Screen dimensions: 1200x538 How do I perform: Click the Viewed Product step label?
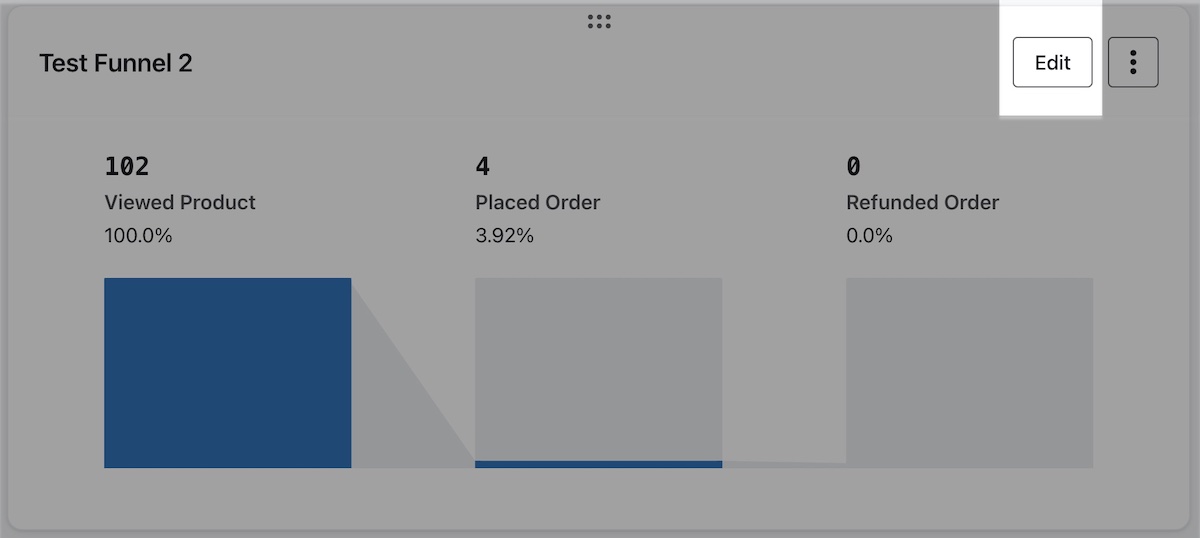click(x=180, y=202)
